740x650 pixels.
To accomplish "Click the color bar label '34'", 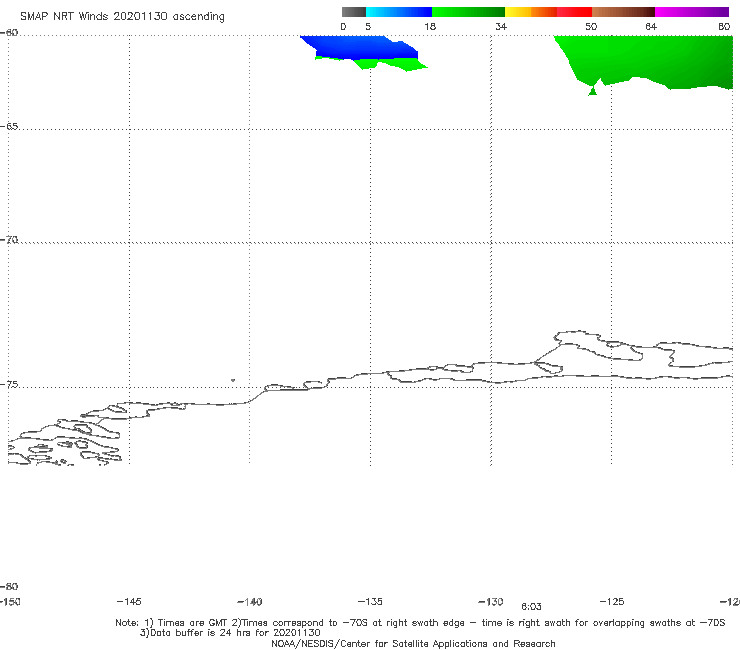I will pyautogui.click(x=501, y=26).
